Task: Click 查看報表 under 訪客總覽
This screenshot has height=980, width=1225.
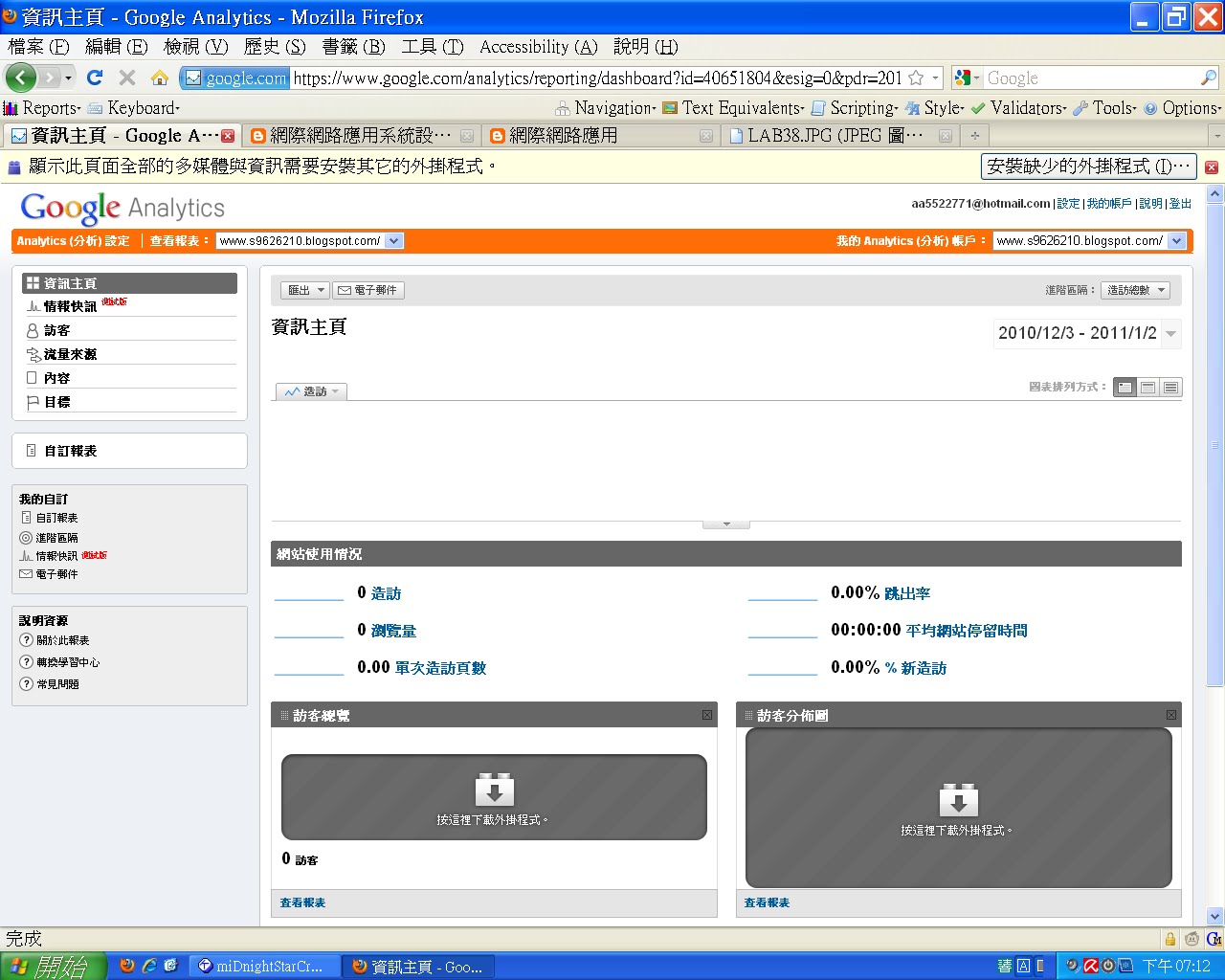Action: pos(302,902)
